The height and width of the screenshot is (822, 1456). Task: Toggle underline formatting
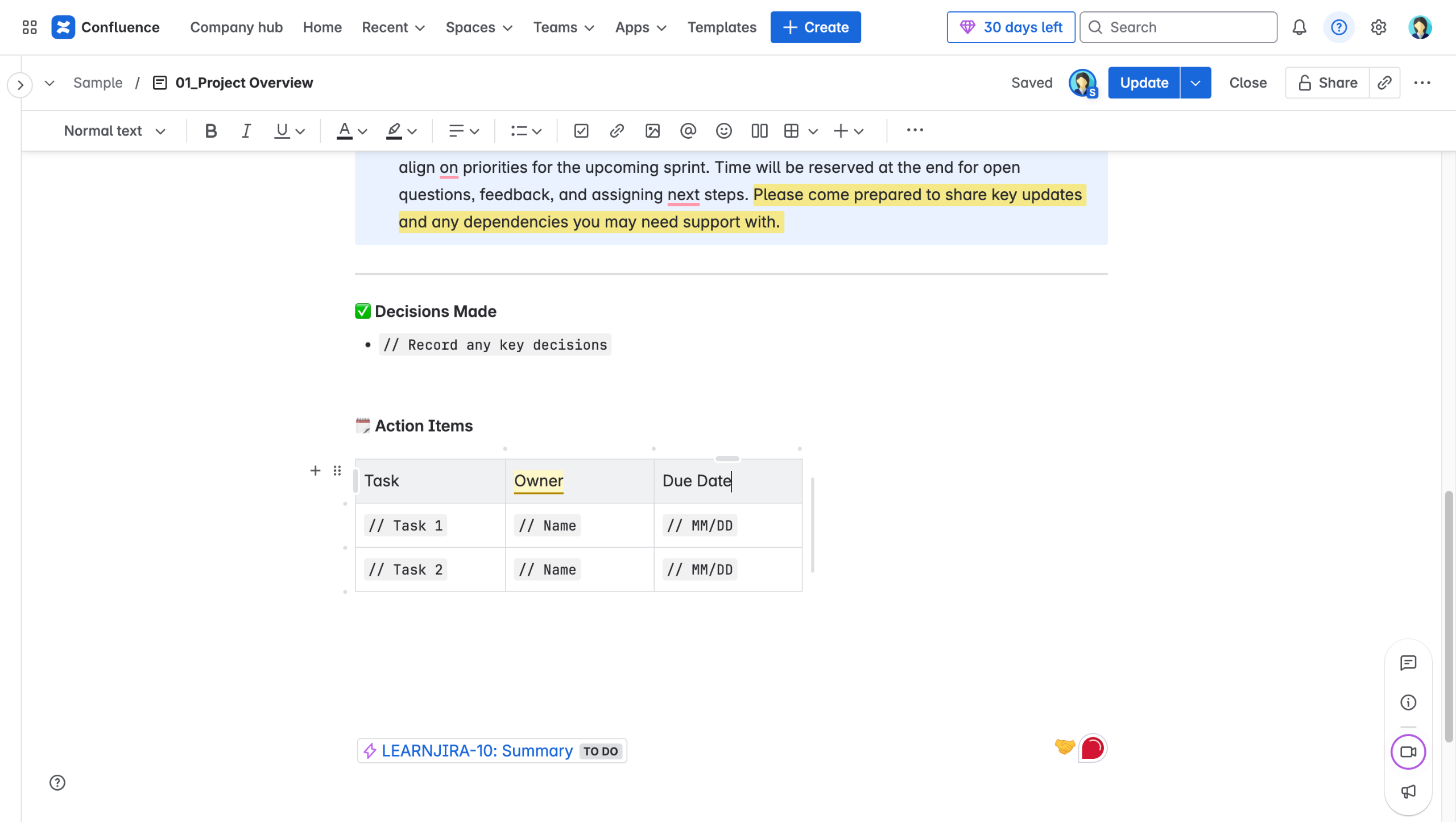282,131
